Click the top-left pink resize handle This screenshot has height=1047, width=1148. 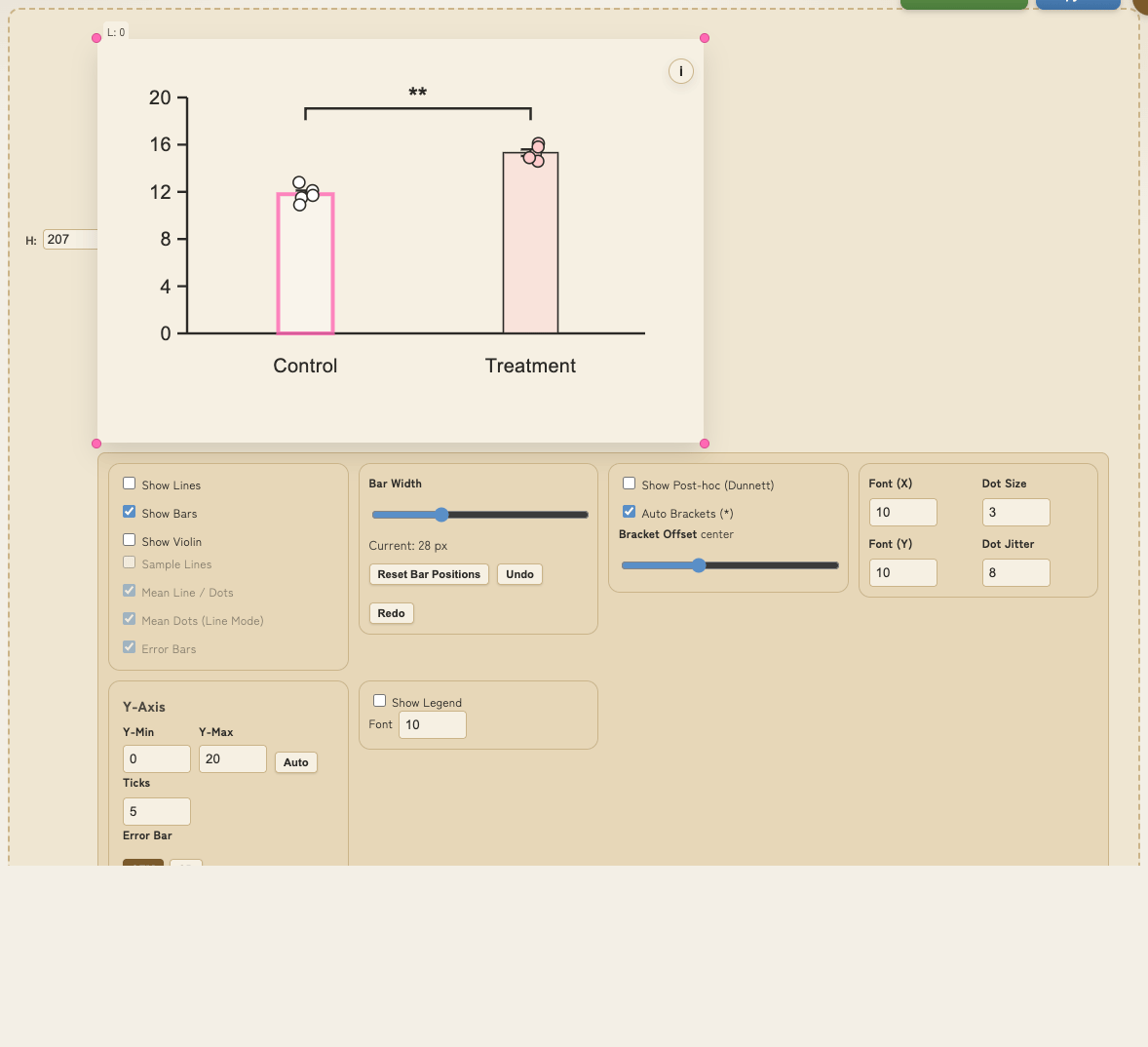pos(96,38)
